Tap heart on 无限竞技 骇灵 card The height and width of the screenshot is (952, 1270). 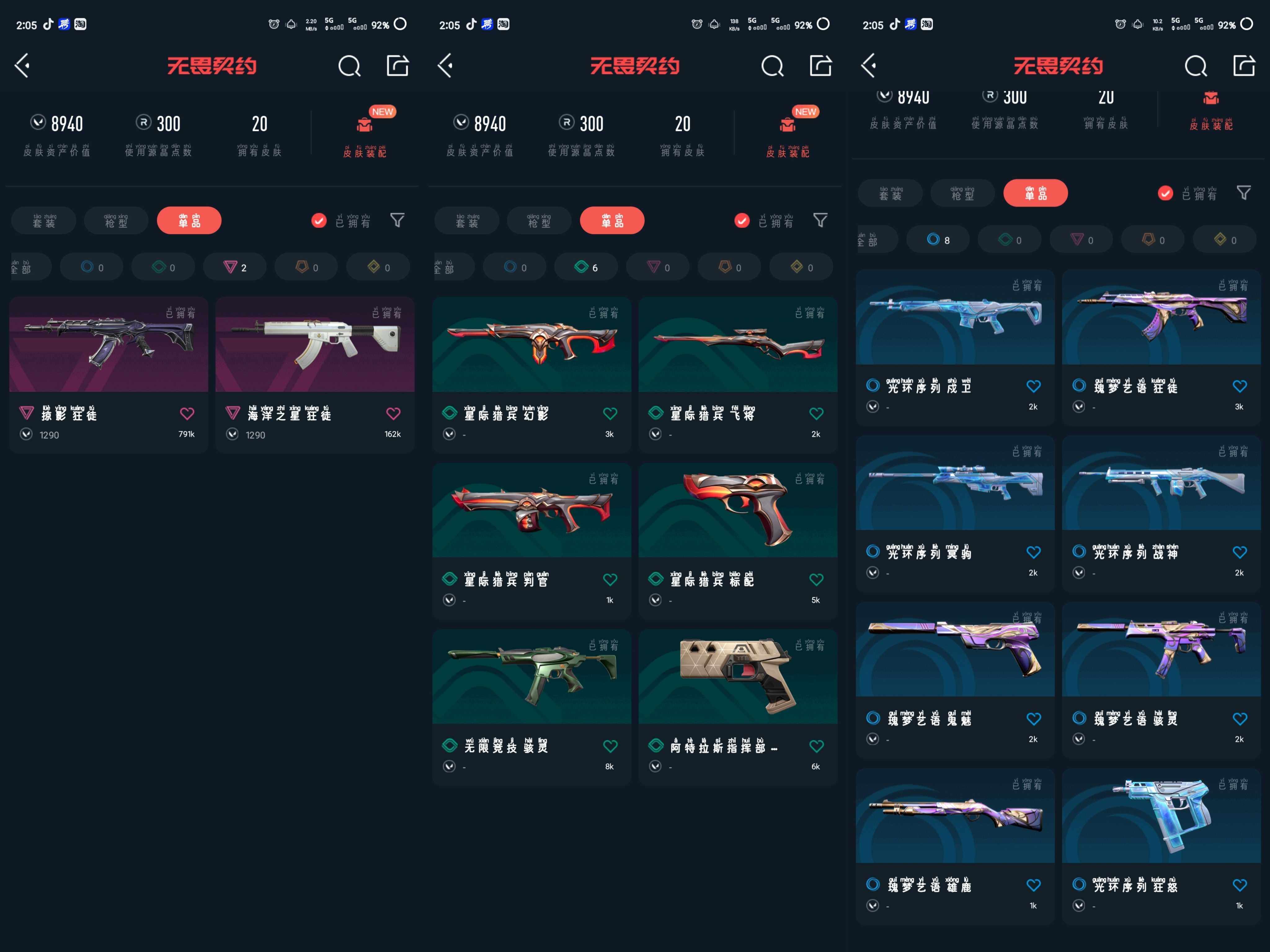tap(610, 746)
